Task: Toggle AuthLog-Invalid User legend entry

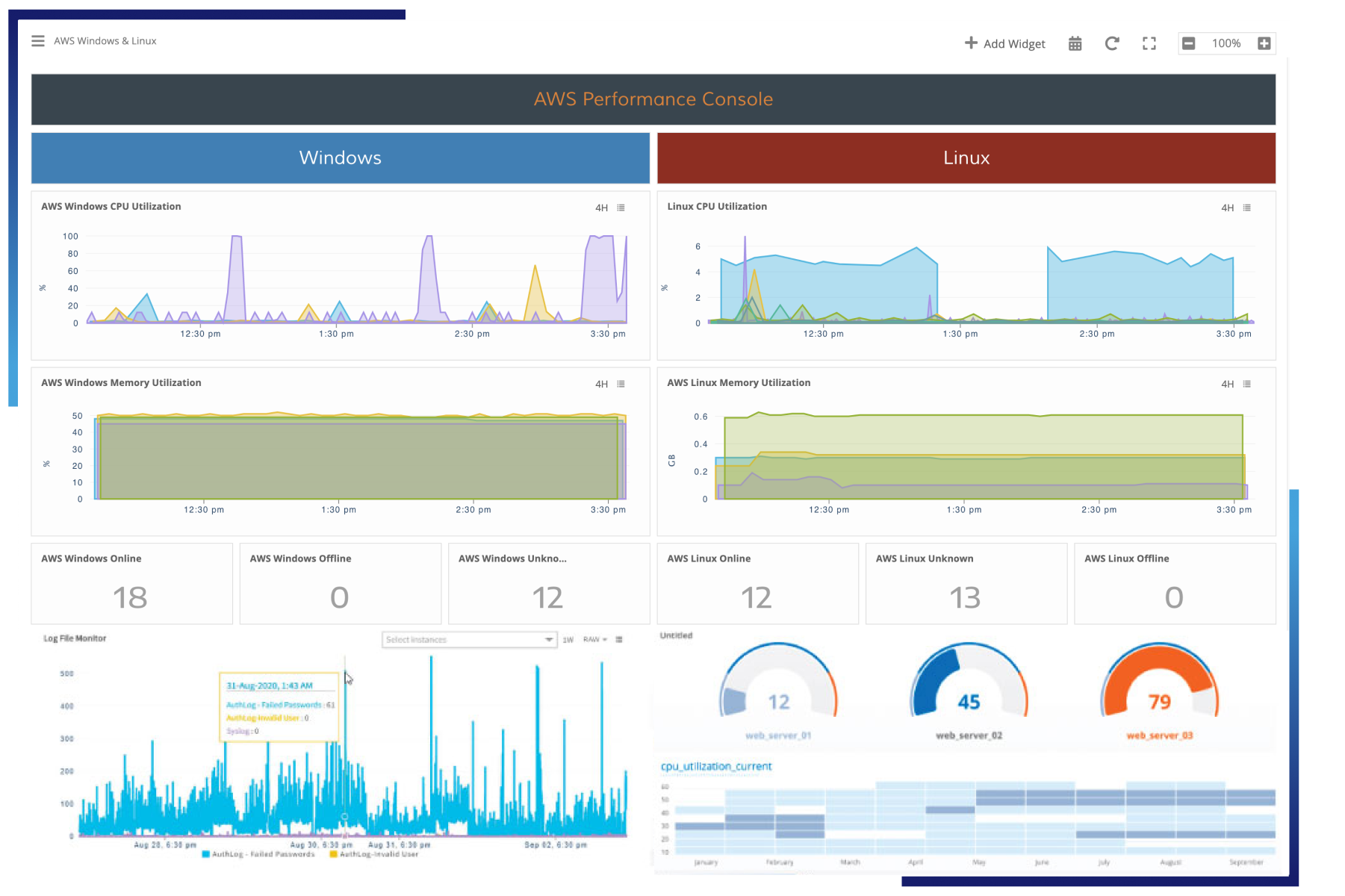Action: click(x=373, y=854)
